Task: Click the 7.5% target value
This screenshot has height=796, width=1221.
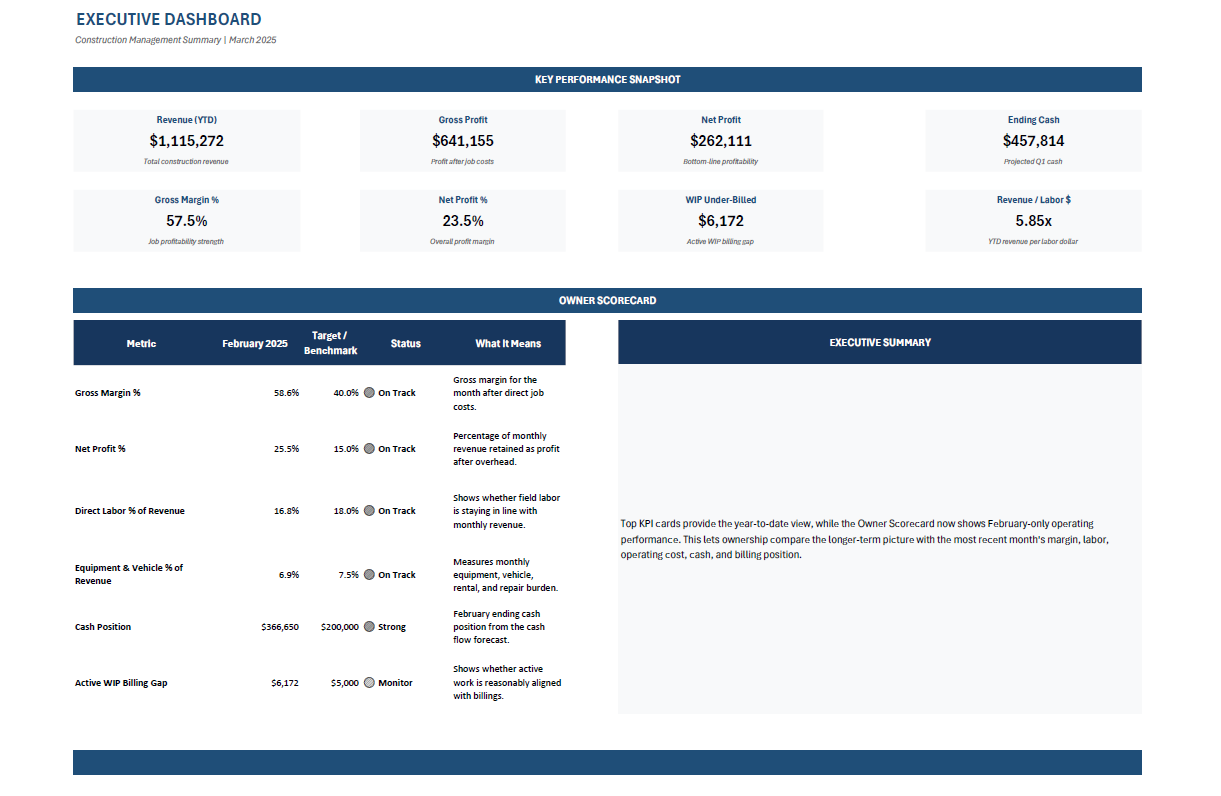Action: (349, 575)
